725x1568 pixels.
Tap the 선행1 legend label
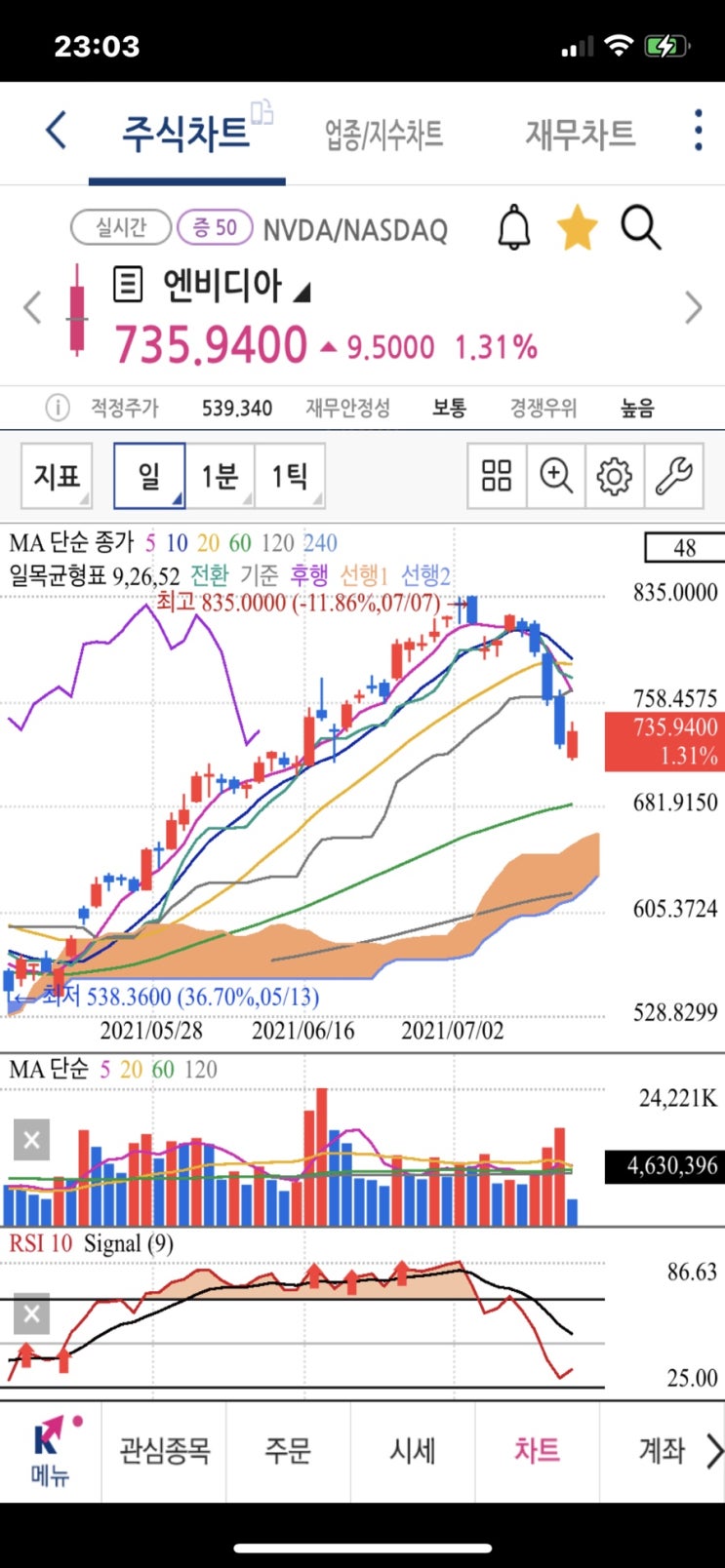coord(364,574)
